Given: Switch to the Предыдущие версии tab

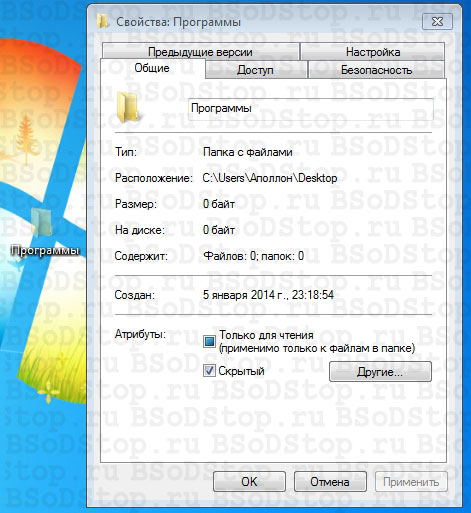Looking at the screenshot, I should coord(200,52).
